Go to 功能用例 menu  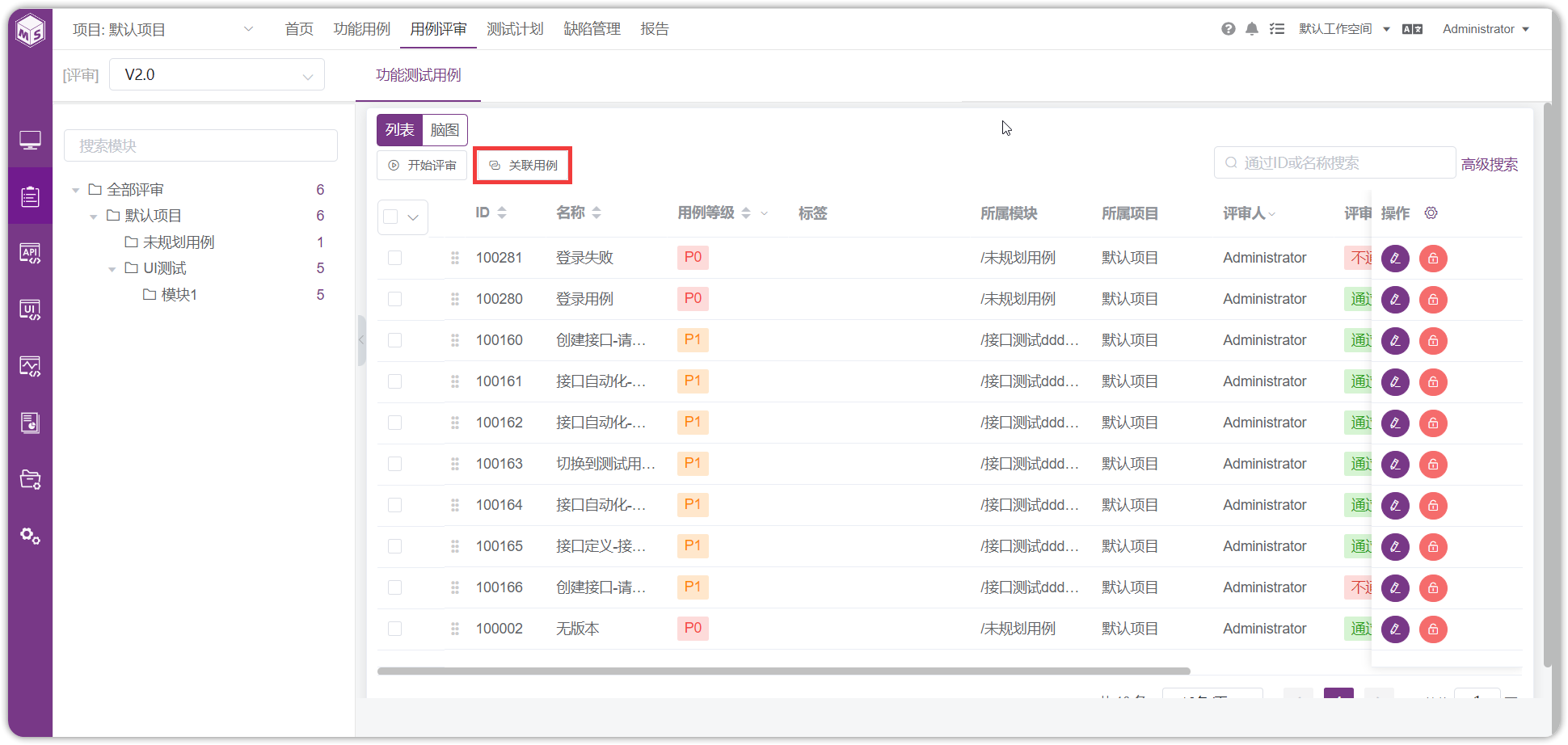[x=361, y=29]
